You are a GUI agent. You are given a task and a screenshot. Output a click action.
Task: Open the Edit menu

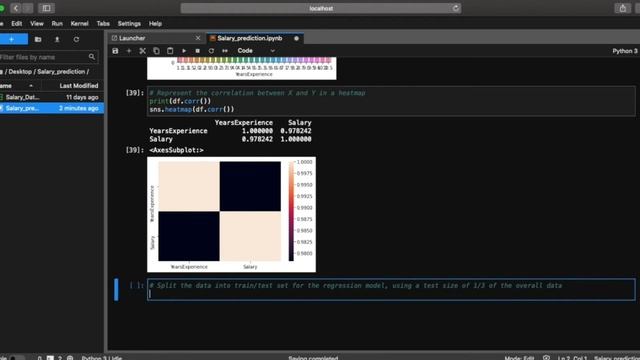(17, 24)
